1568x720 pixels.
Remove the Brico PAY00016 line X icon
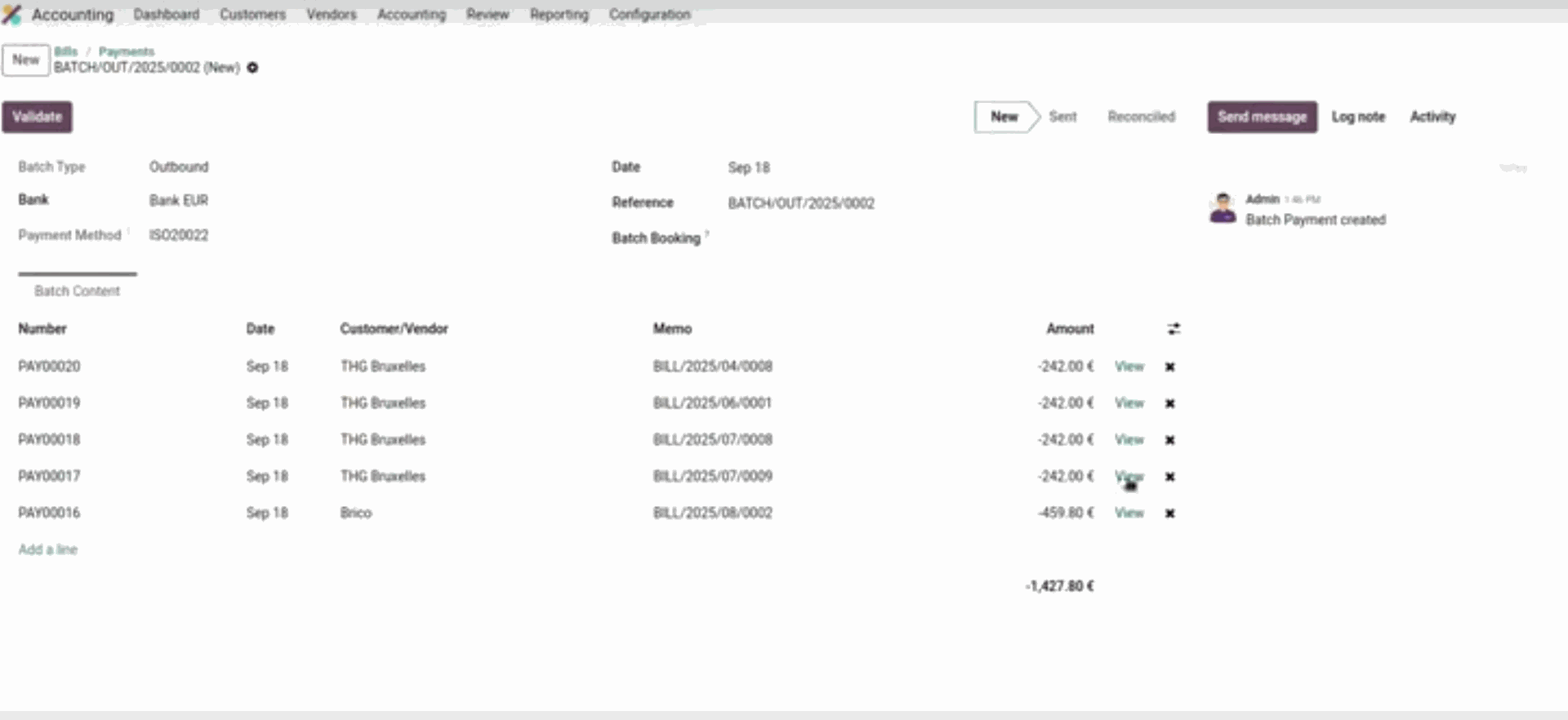[x=1169, y=513]
